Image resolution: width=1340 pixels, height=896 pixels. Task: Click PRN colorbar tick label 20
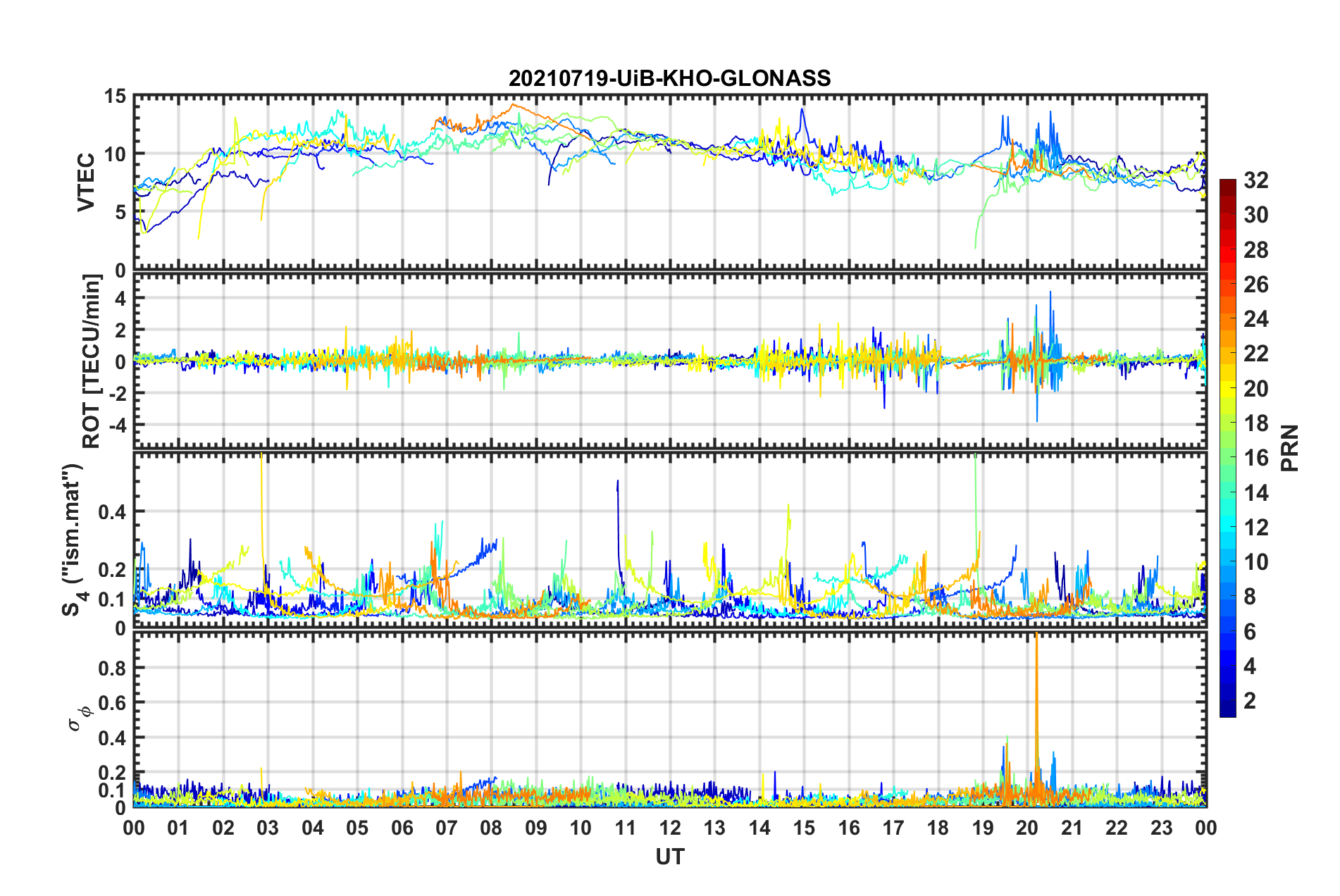tap(1255, 389)
